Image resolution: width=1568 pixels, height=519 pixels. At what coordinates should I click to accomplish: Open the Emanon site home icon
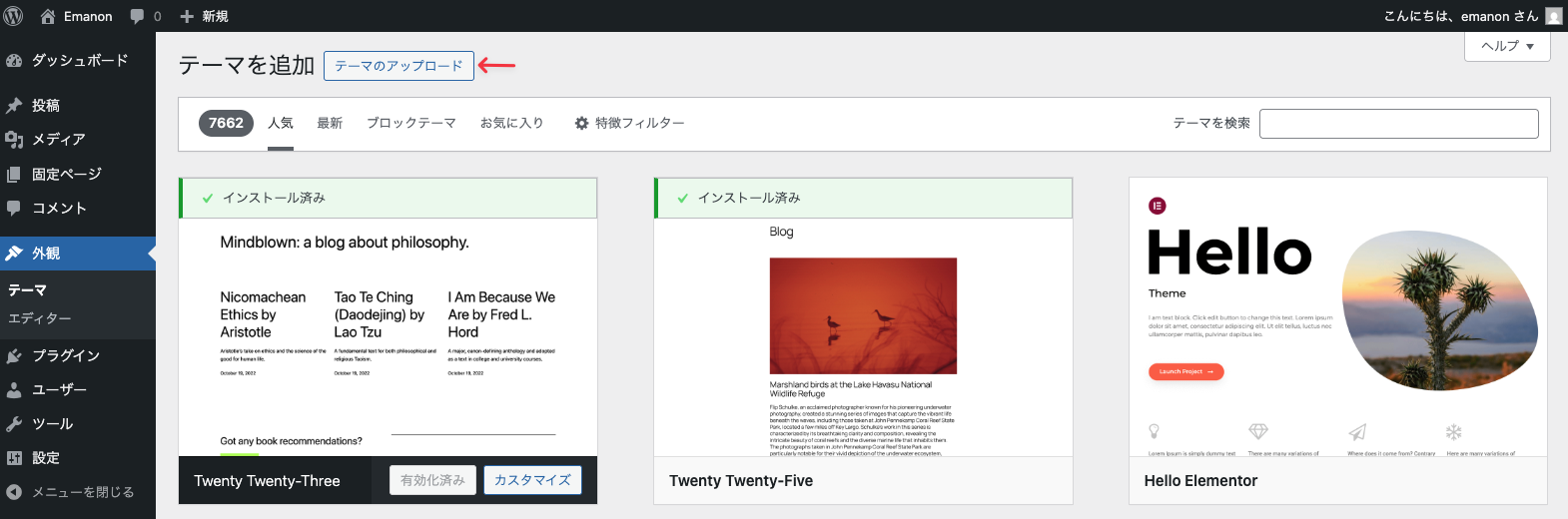point(47,16)
